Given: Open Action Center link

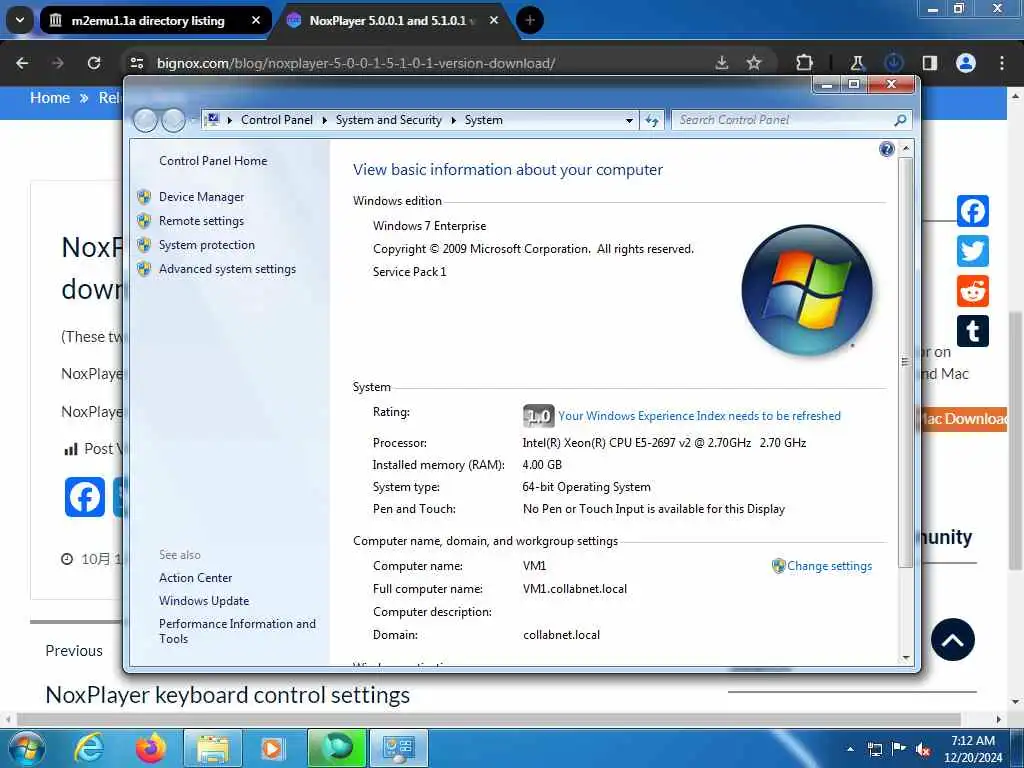Looking at the screenshot, I should [195, 578].
